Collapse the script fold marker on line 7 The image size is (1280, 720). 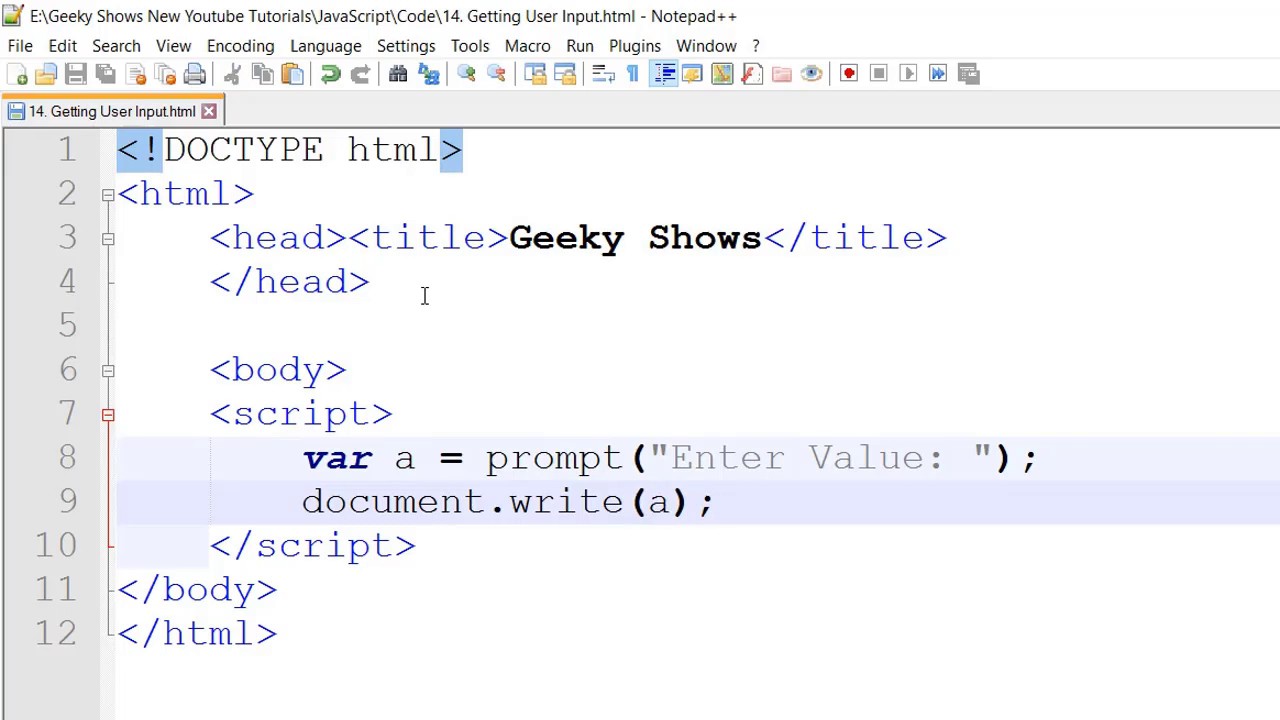(108, 414)
